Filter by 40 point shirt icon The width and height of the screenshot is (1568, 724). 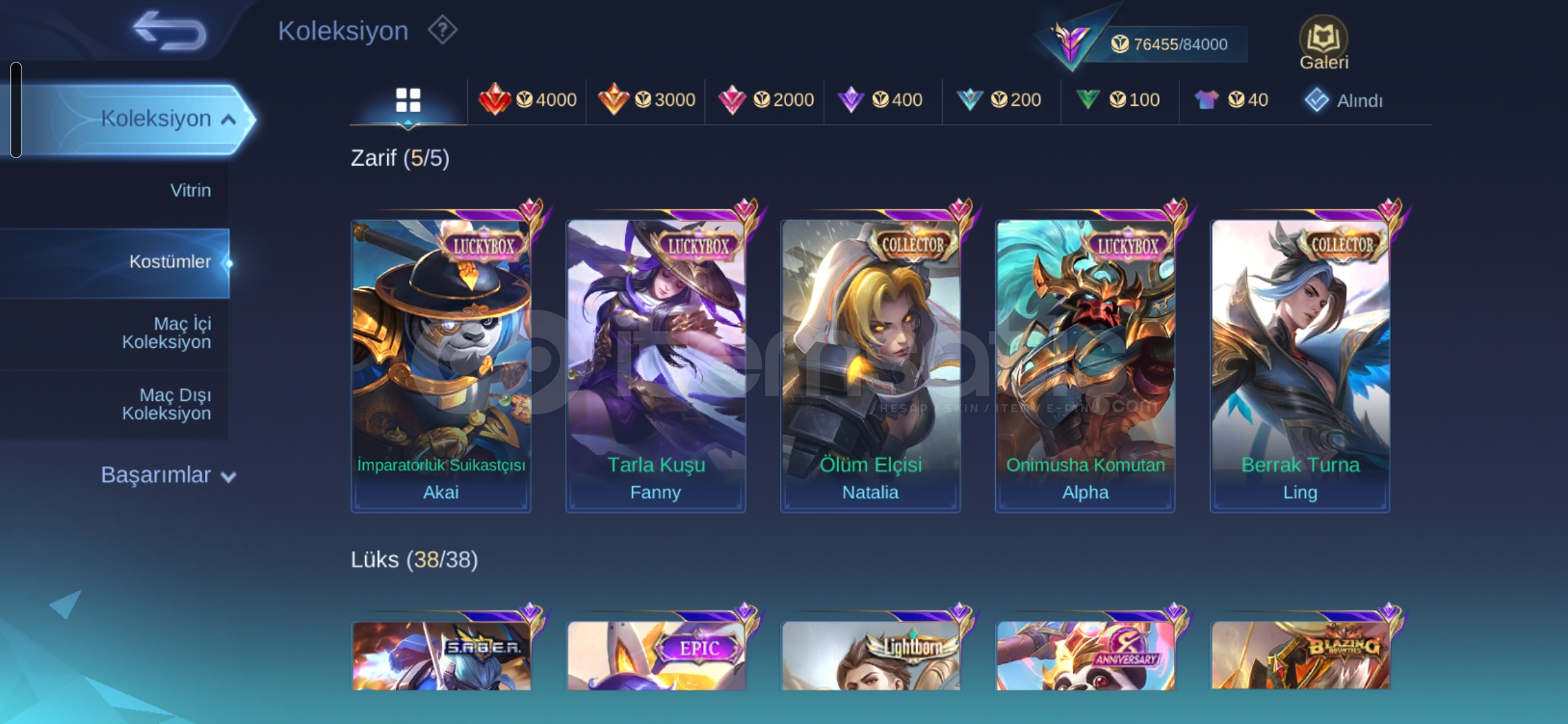[x=1232, y=101]
